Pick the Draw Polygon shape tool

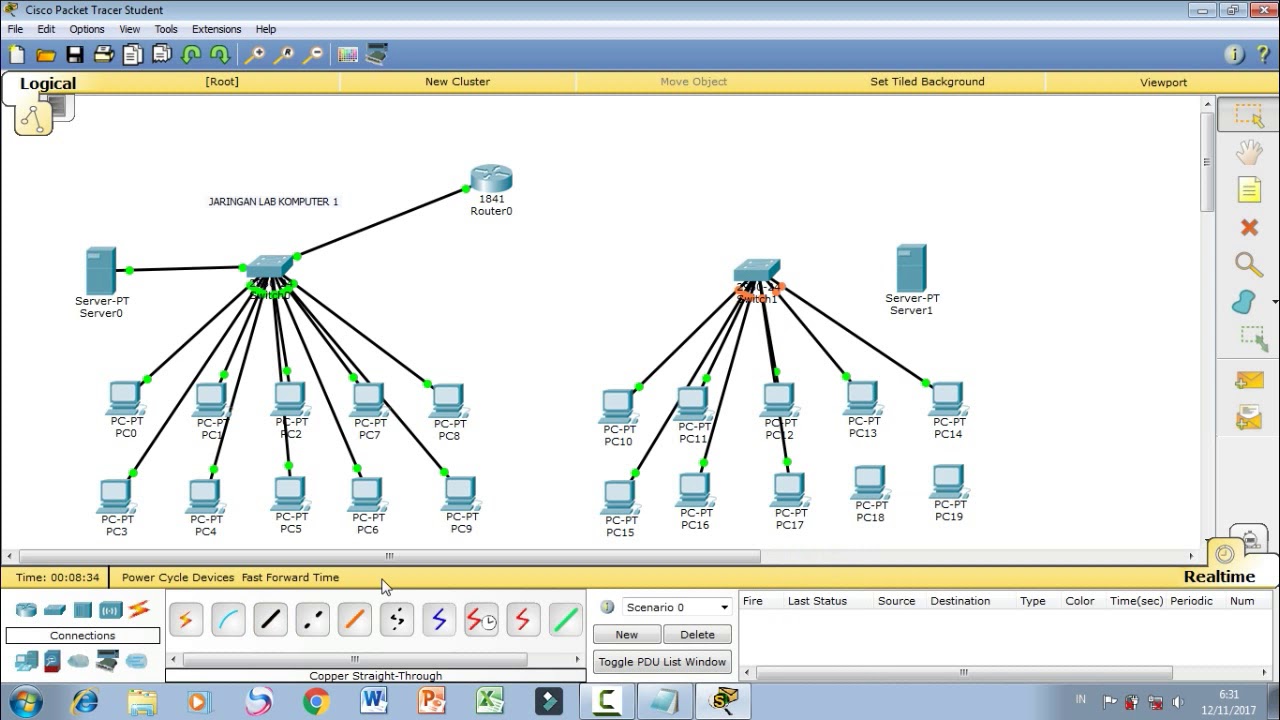1244,301
